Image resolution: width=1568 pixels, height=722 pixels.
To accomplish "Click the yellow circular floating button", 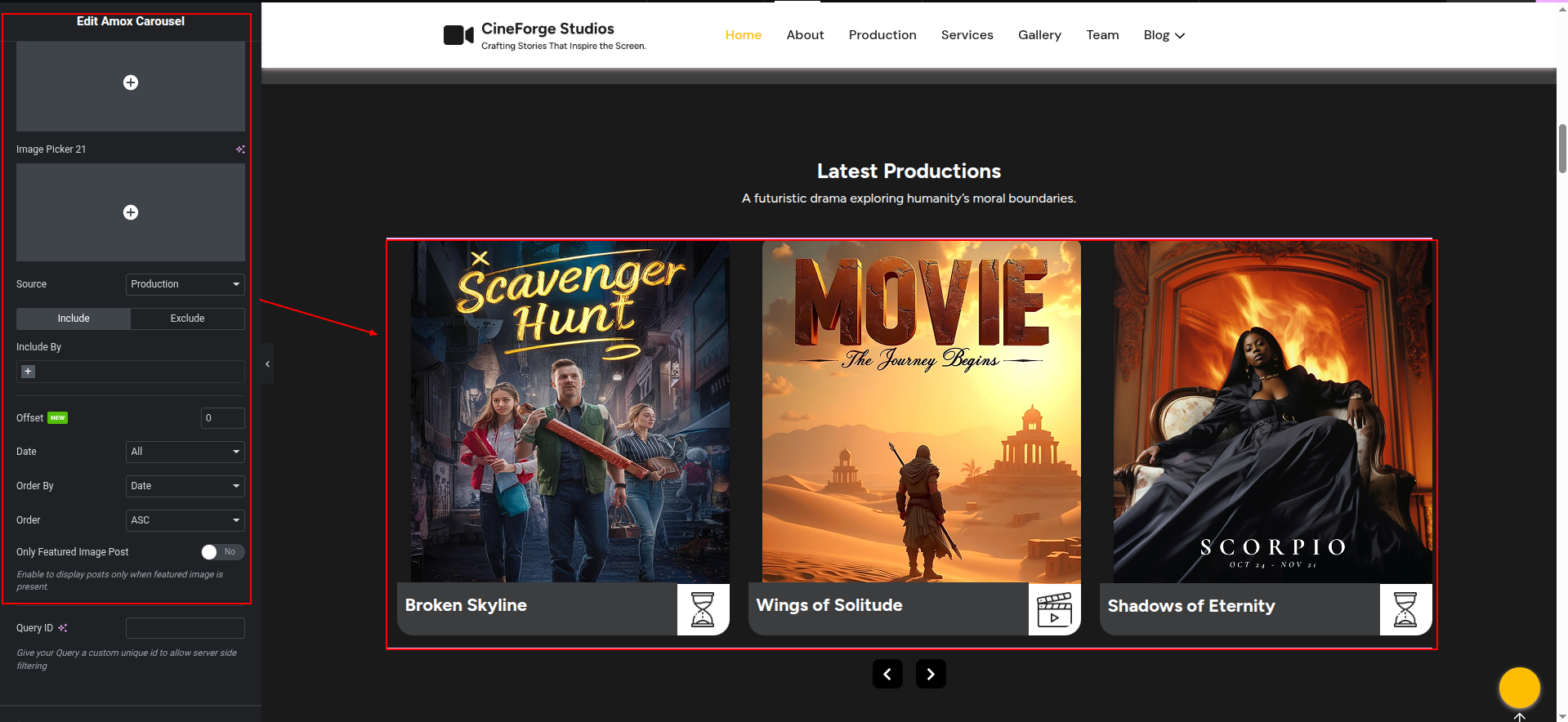I will coord(1519,688).
